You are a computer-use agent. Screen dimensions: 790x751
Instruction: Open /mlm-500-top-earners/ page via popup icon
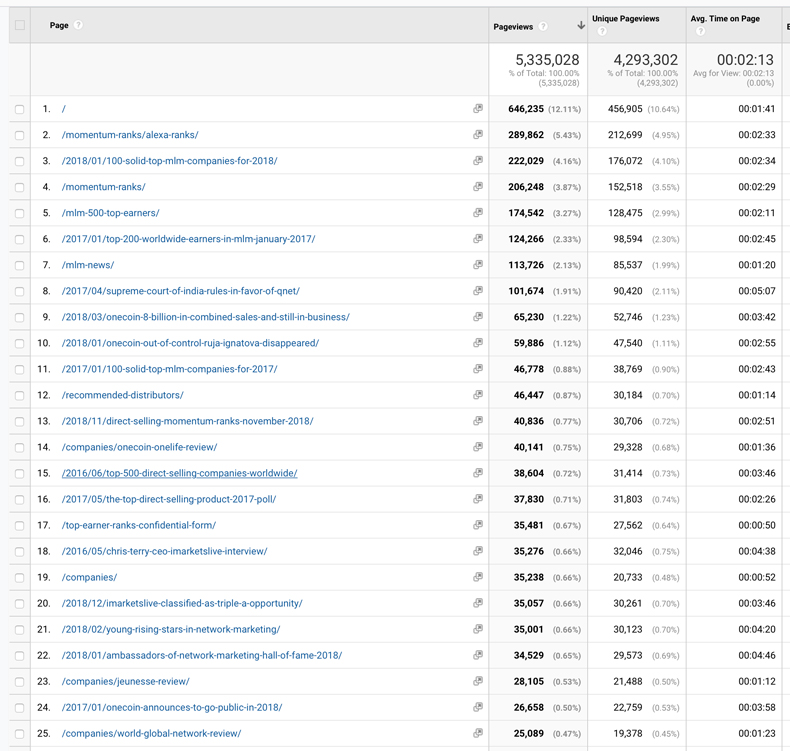coord(478,213)
